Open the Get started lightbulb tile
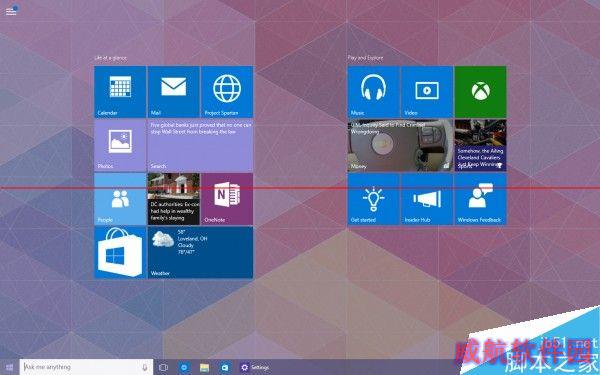This screenshot has height=375, width=600. (x=373, y=199)
